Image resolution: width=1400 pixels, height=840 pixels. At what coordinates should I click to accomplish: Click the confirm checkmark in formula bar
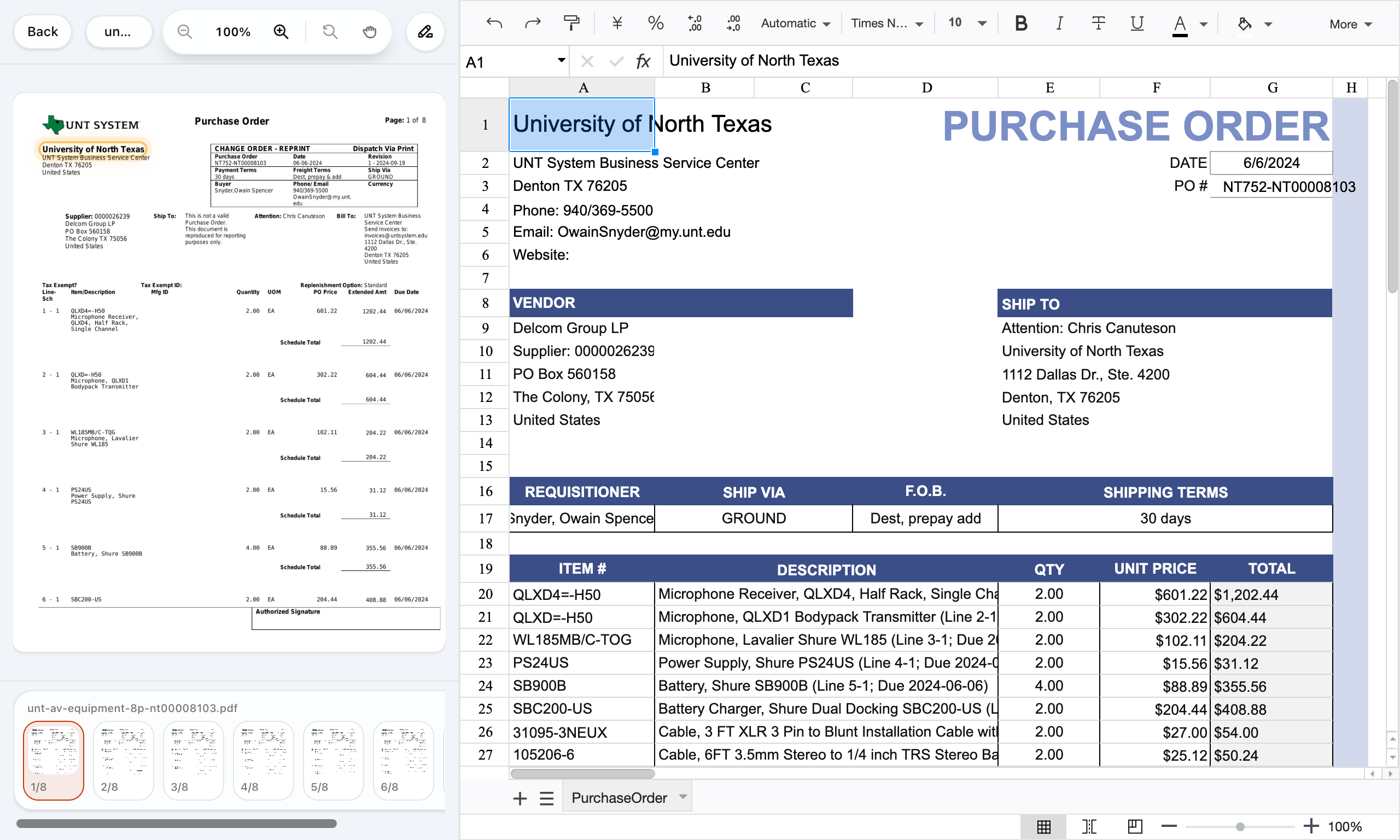tap(616, 61)
